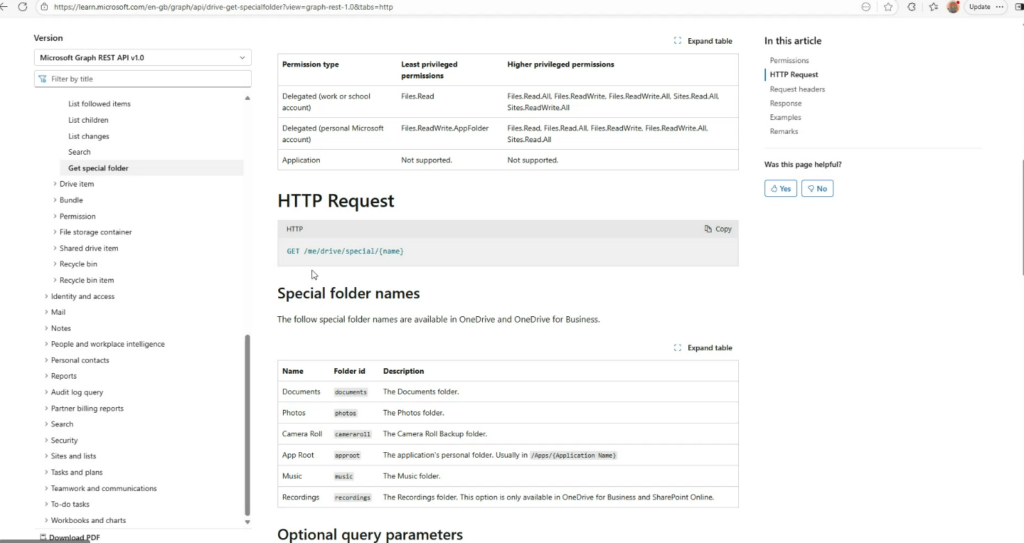Reload the page with the refresh icon
Image resolution: width=1024 pixels, height=543 pixels.
(23, 7)
